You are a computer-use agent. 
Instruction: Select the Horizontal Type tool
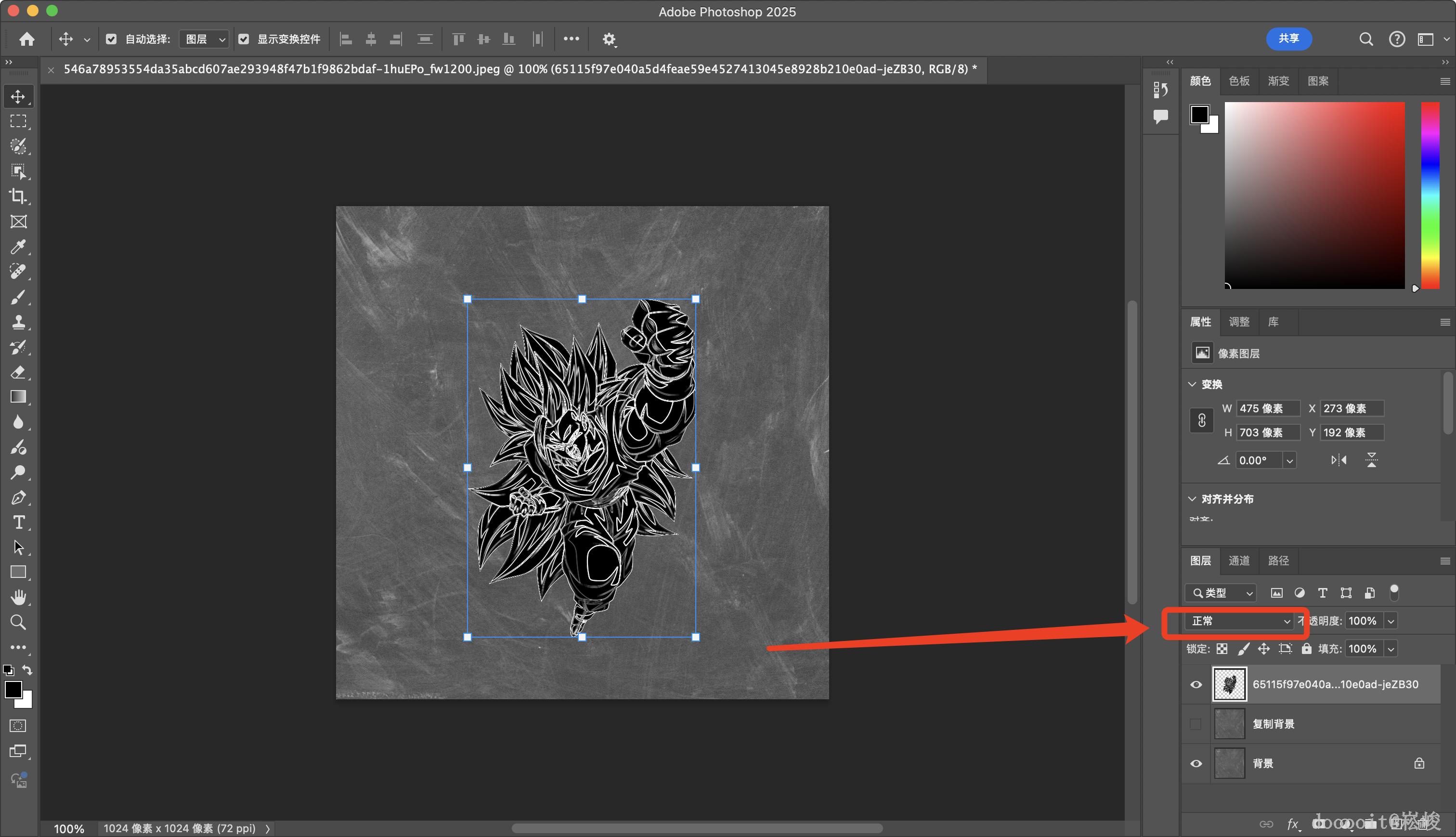(x=18, y=523)
